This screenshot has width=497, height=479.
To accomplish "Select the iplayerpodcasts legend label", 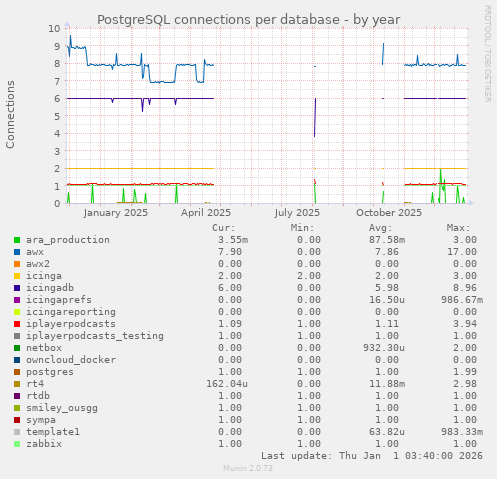I will click(71, 324).
